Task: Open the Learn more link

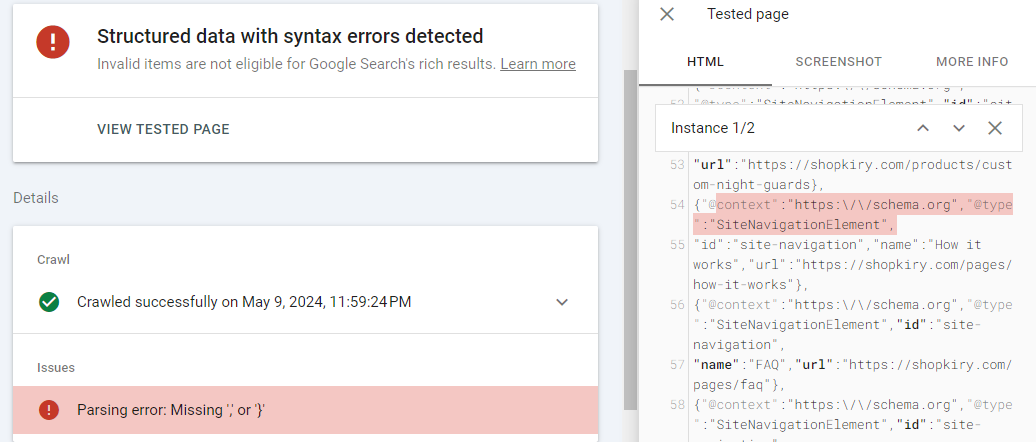Action: [x=538, y=64]
